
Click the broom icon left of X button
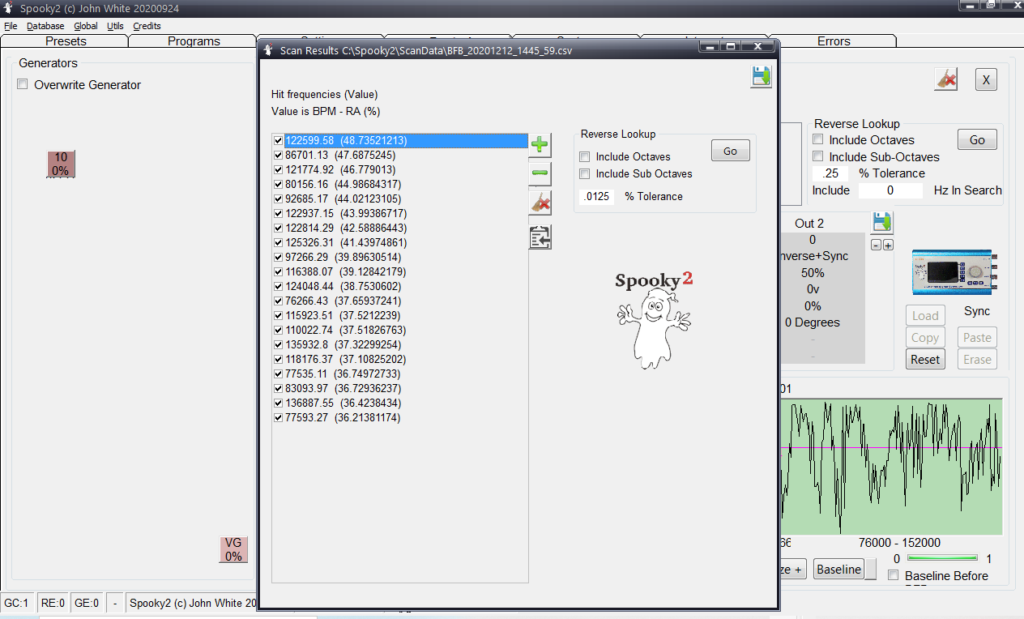pos(946,80)
